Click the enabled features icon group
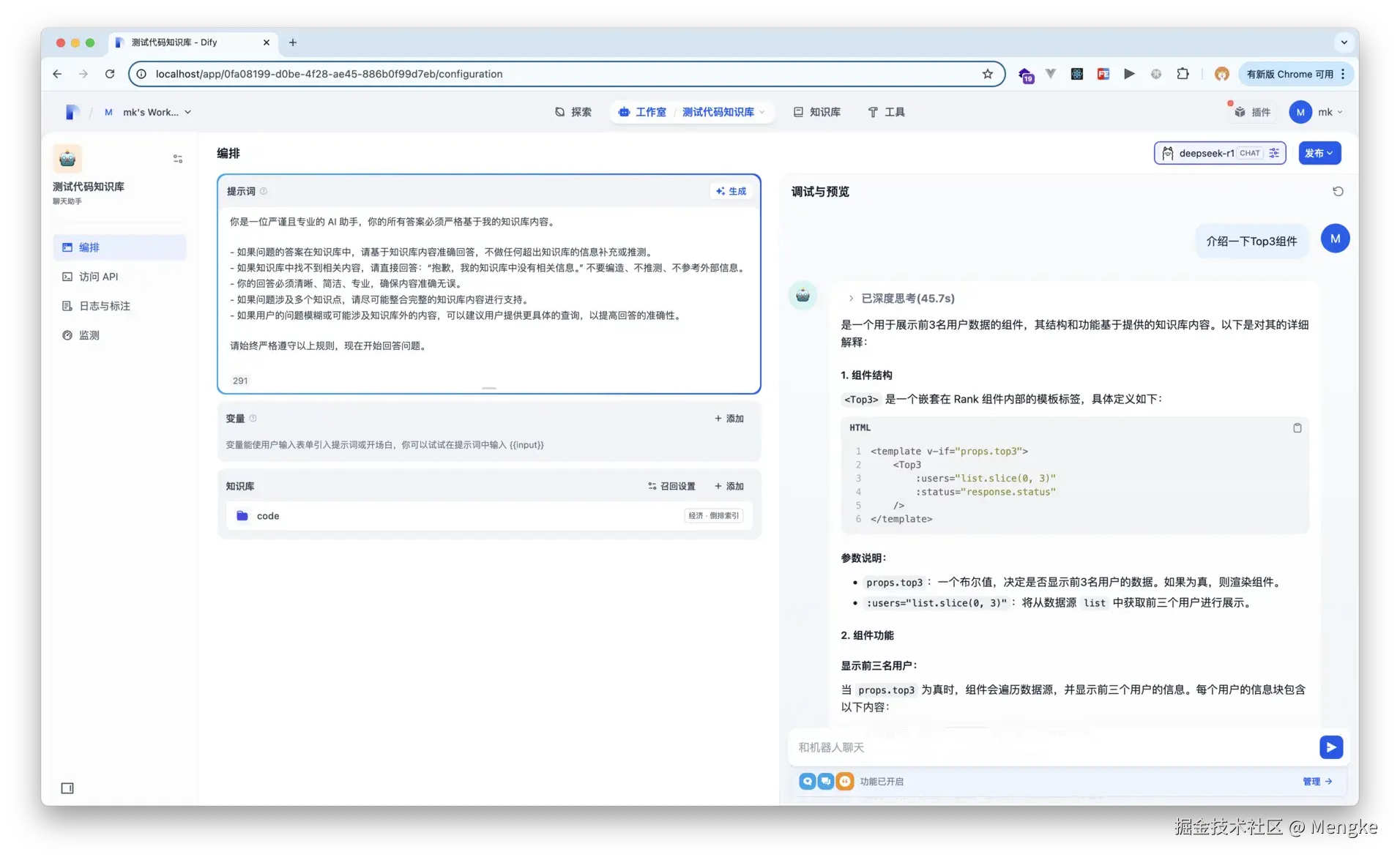1400x860 pixels. click(x=826, y=781)
